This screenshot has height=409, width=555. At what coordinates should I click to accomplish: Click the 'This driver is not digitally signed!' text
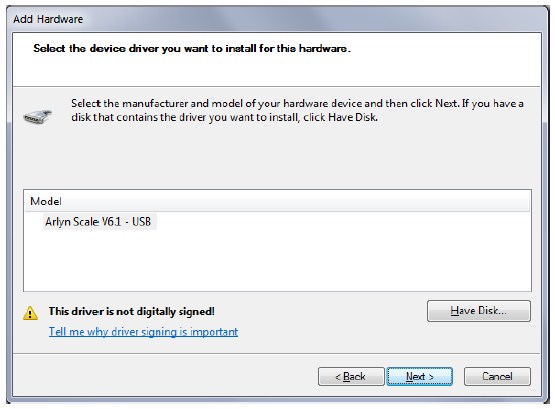132,311
